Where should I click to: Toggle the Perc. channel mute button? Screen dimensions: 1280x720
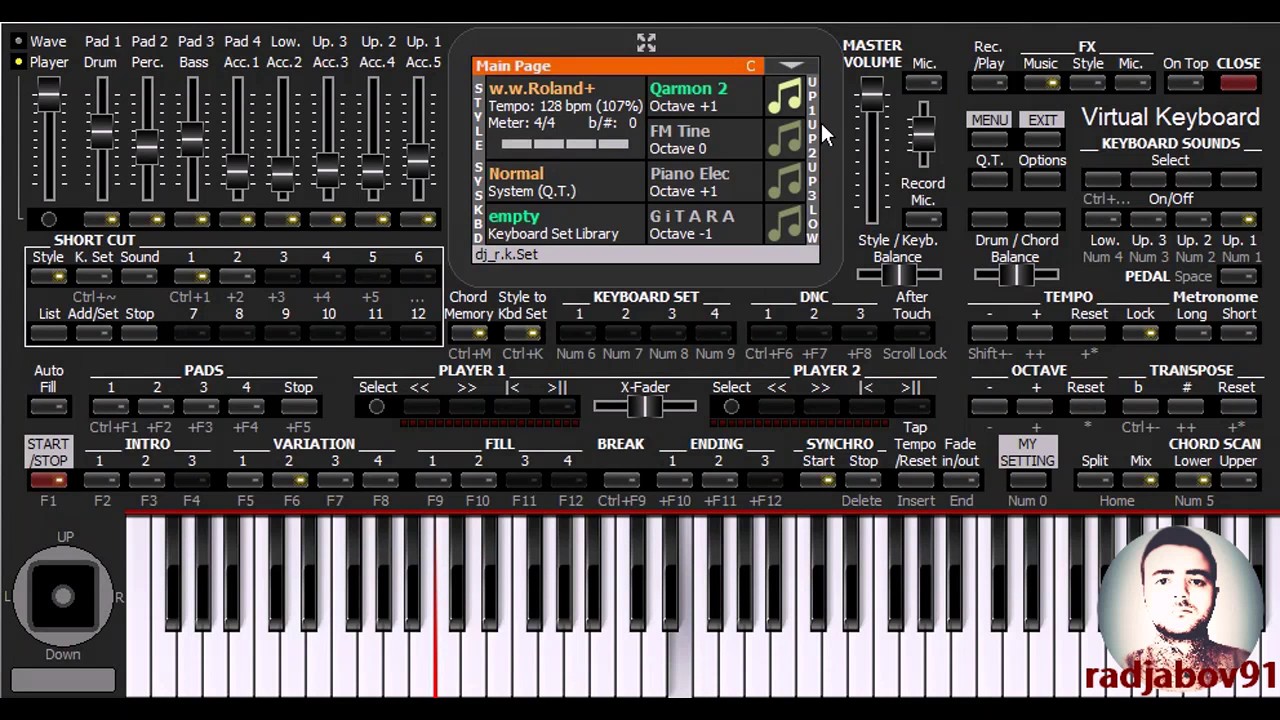pyautogui.click(x=147, y=219)
